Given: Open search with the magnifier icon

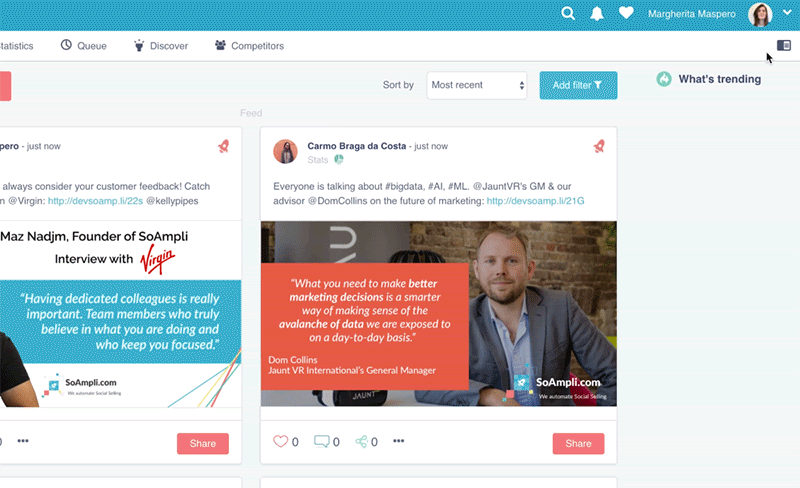Looking at the screenshot, I should coord(568,13).
